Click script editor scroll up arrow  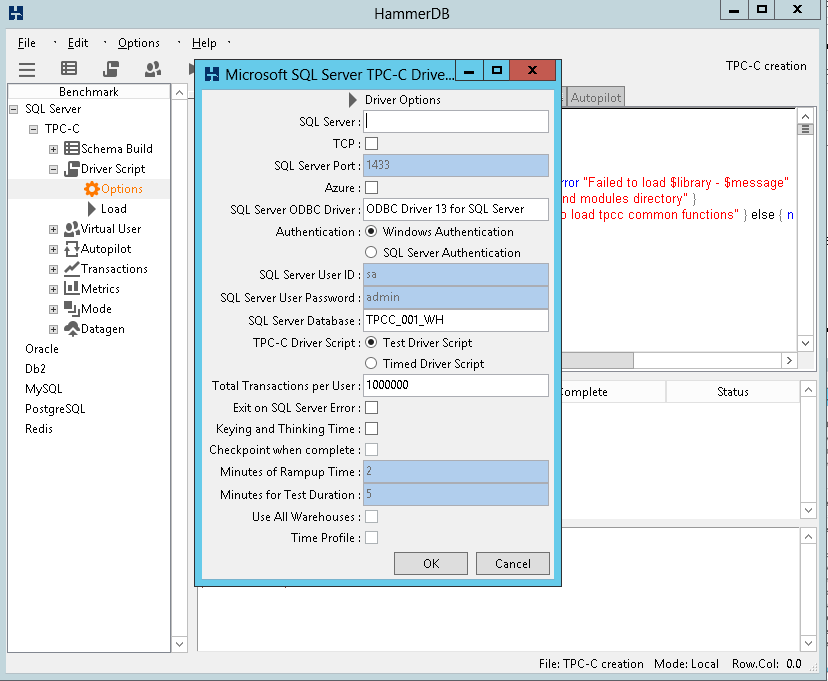805,116
